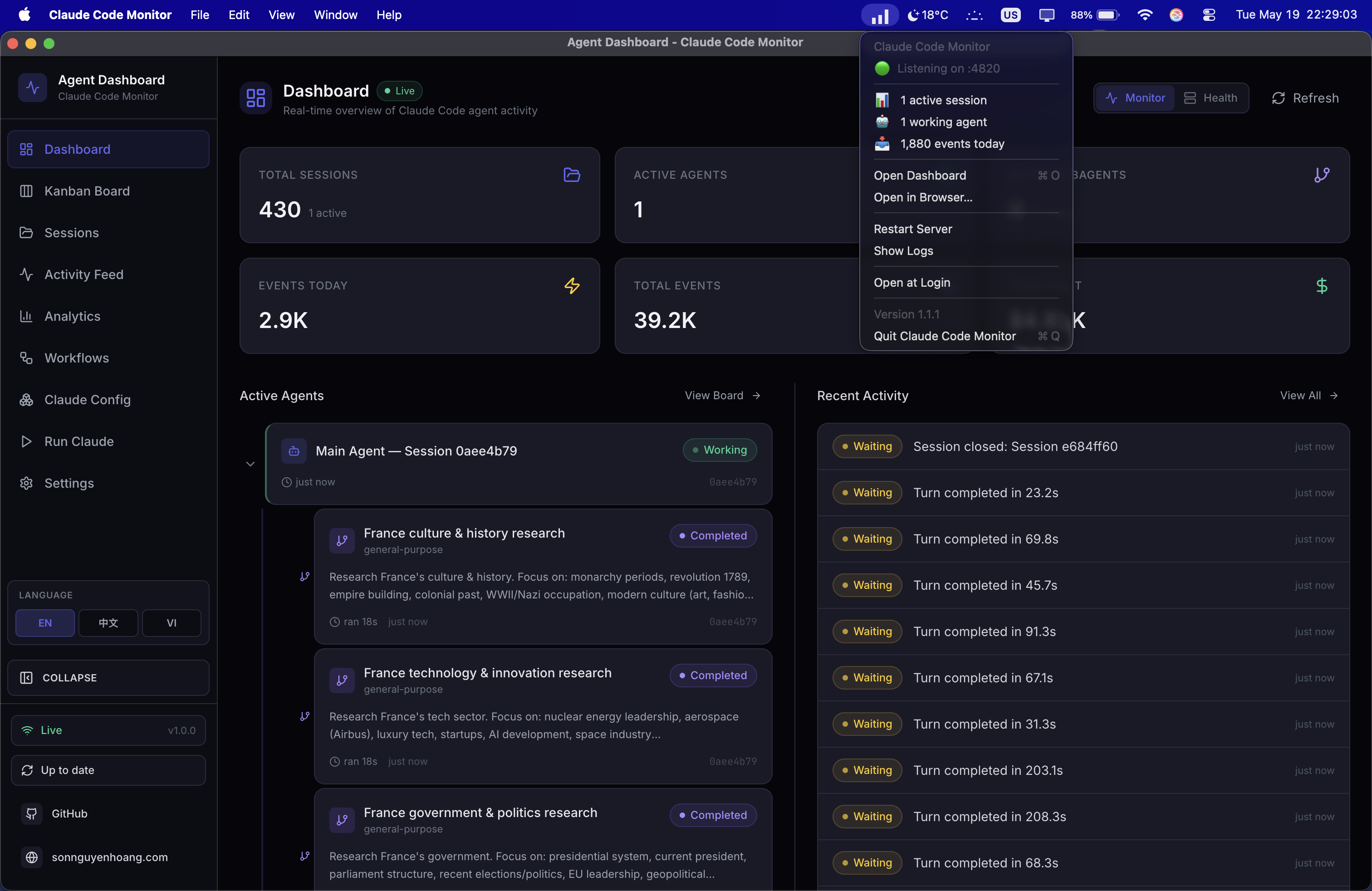Open Claude Code Monitor menu bar icon
Image resolution: width=1372 pixels, height=891 pixels.
point(879,15)
